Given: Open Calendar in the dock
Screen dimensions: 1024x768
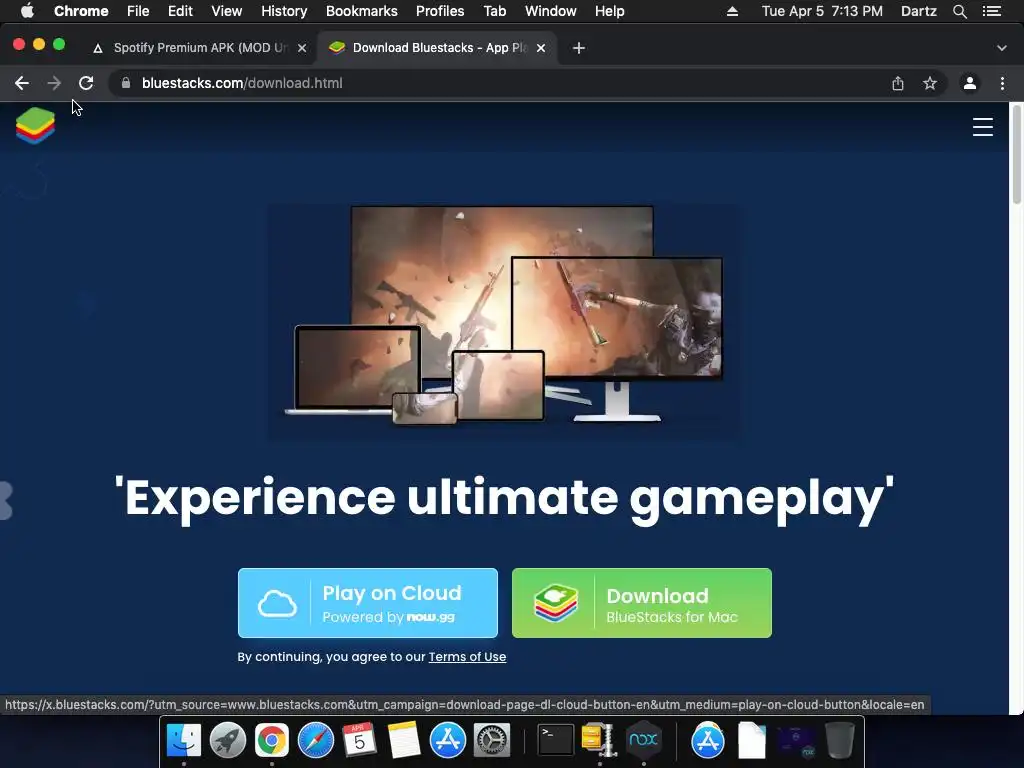Looking at the screenshot, I should (360, 741).
